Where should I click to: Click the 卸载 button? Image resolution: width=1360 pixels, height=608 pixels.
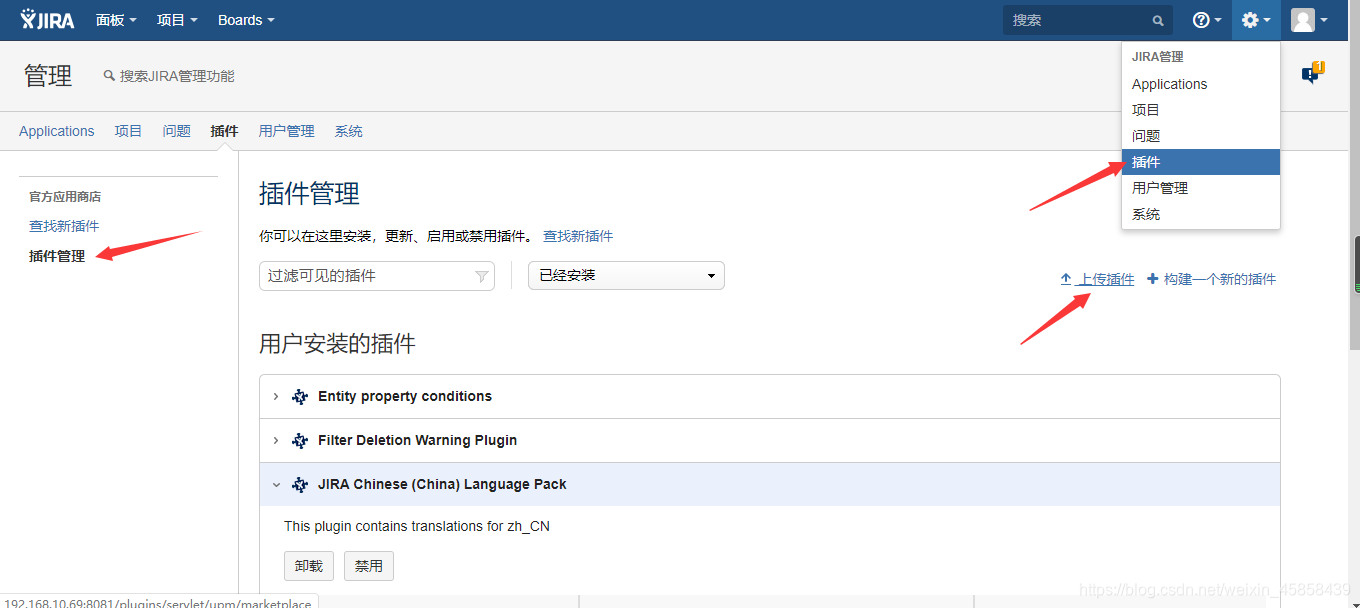coord(309,566)
